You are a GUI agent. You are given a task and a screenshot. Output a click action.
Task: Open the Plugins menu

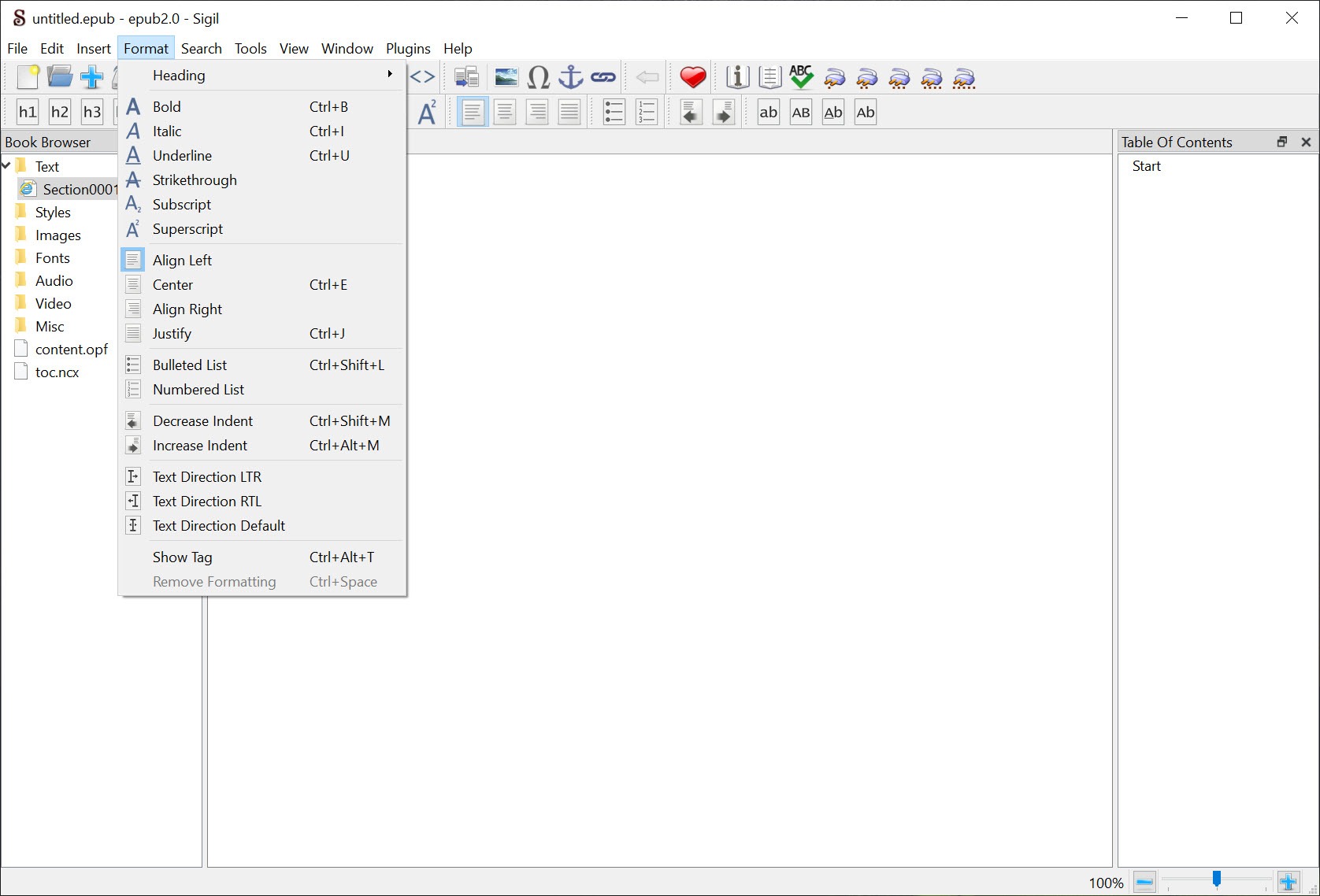[x=407, y=49]
